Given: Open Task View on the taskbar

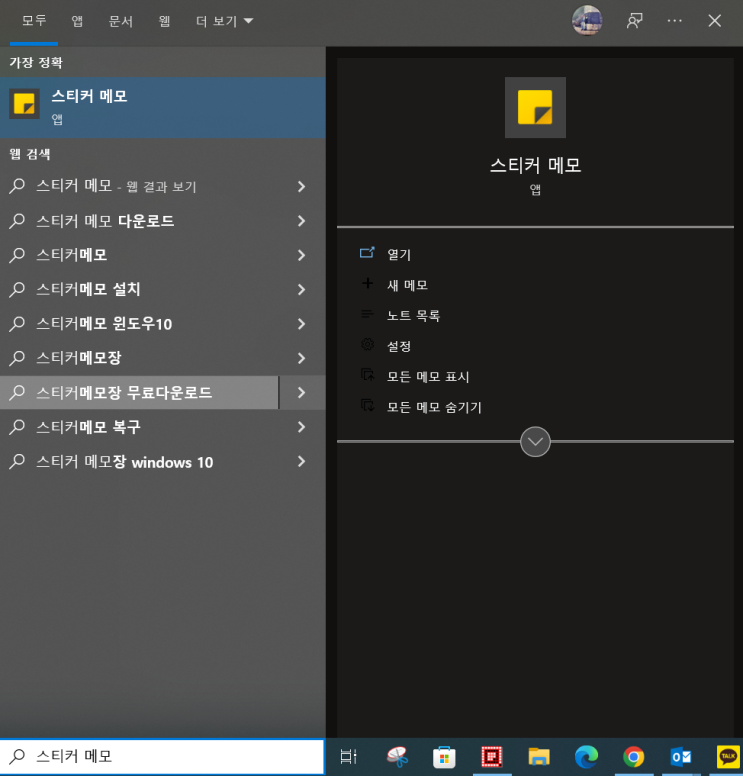Looking at the screenshot, I should pos(348,757).
